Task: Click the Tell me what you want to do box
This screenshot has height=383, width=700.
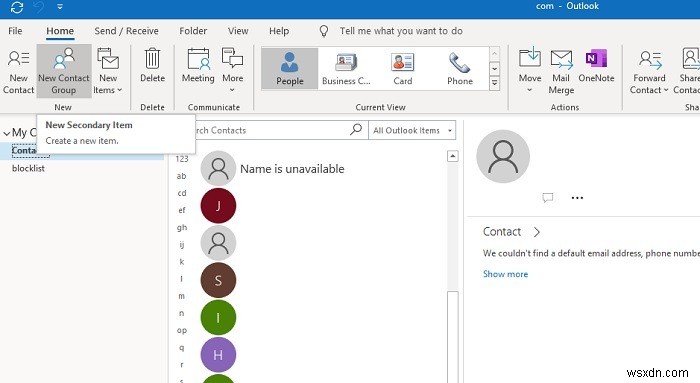Action: pos(401,31)
